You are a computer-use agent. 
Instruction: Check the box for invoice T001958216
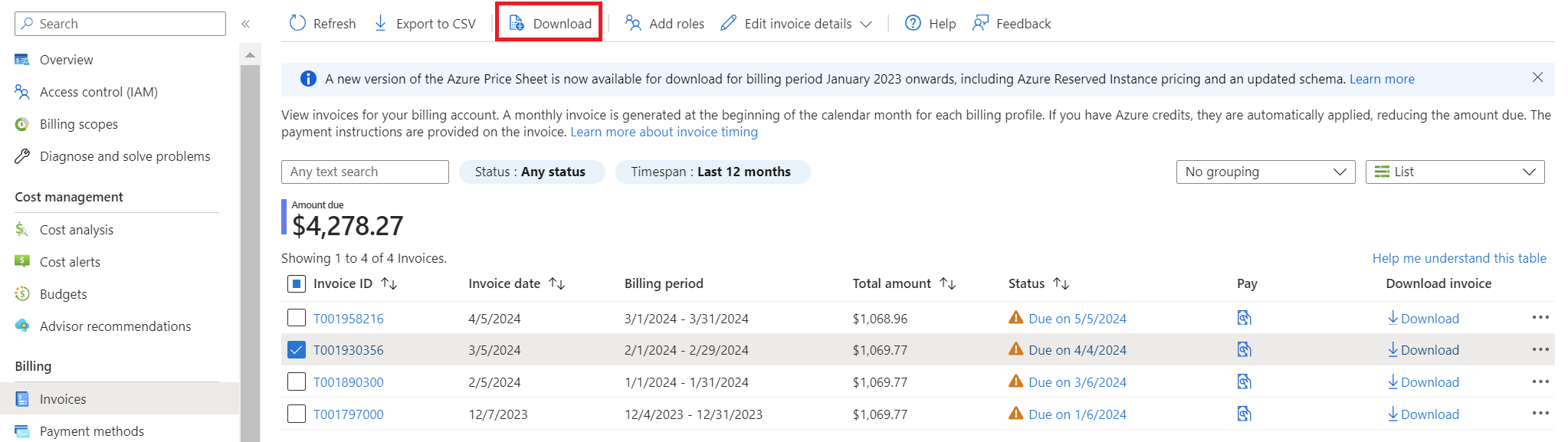pyautogui.click(x=297, y=318)
